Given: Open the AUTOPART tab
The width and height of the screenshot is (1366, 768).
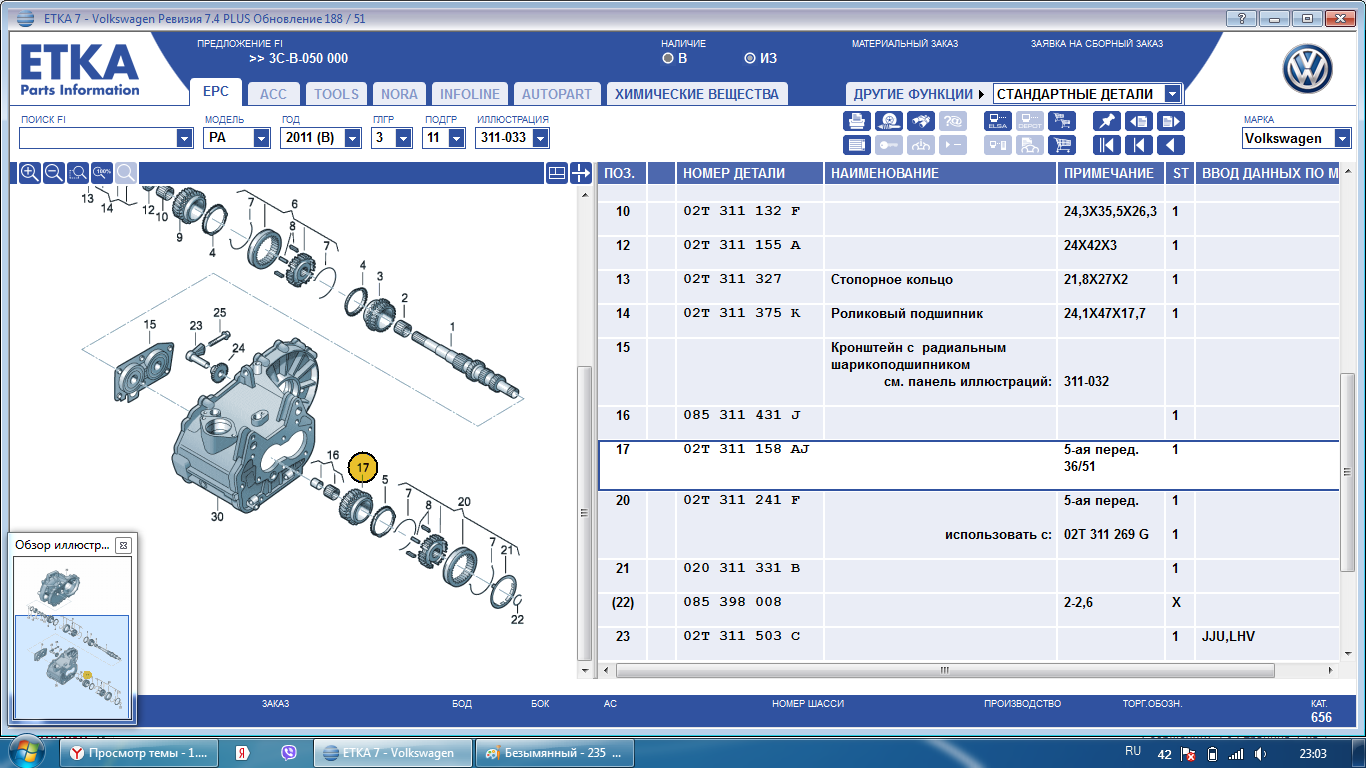Looking at the screenshot, I should point(557,94).
